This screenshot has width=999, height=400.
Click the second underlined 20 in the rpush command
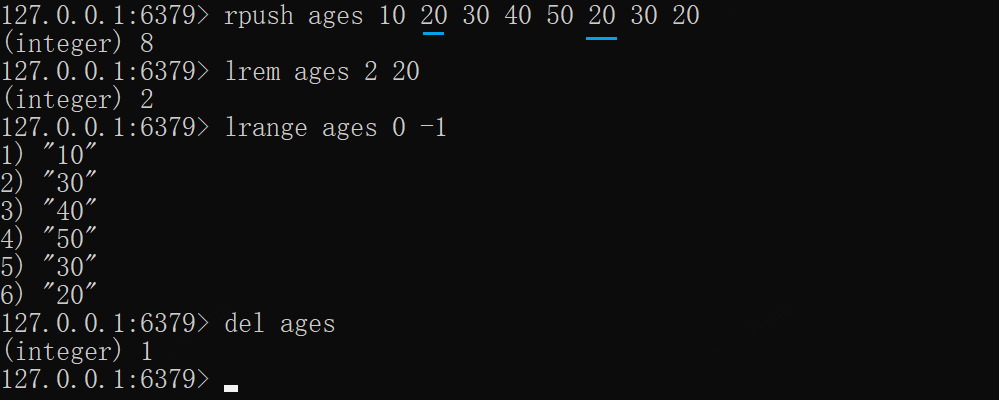click(601, 16)
